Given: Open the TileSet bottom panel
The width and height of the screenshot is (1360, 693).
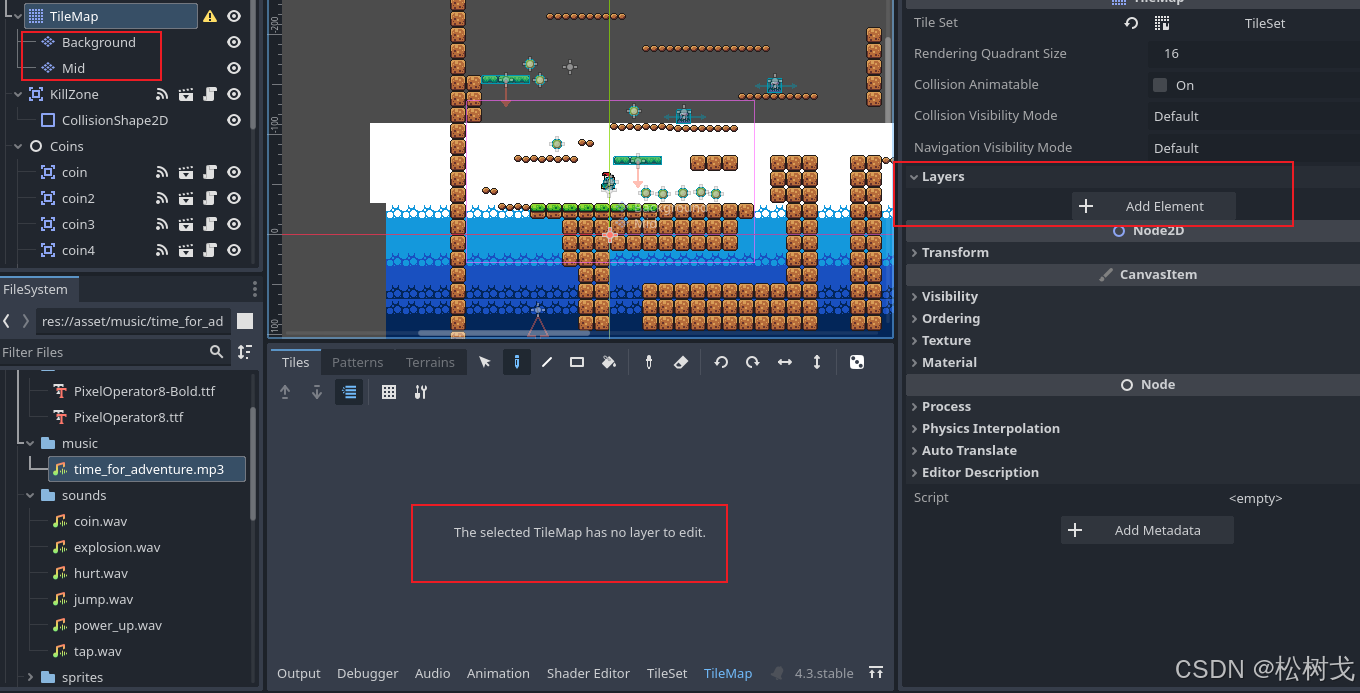Looking at the screenshot, I should 667,673.
